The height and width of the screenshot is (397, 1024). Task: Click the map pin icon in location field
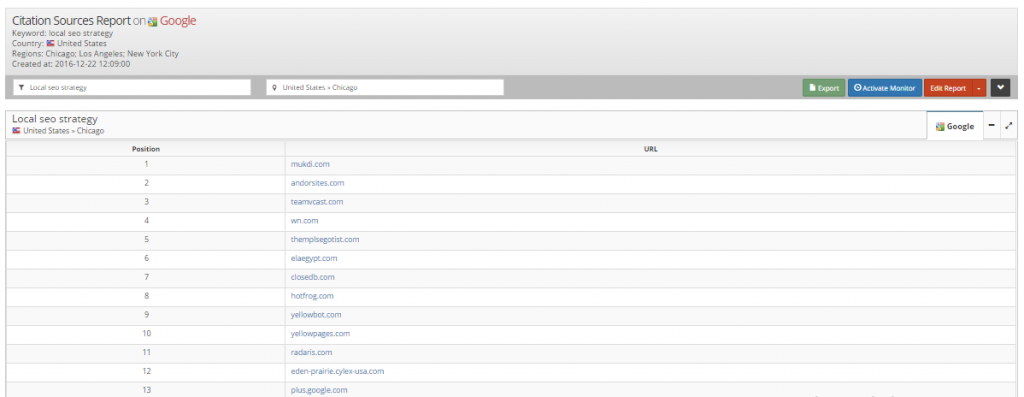click(x=274, y=87)
